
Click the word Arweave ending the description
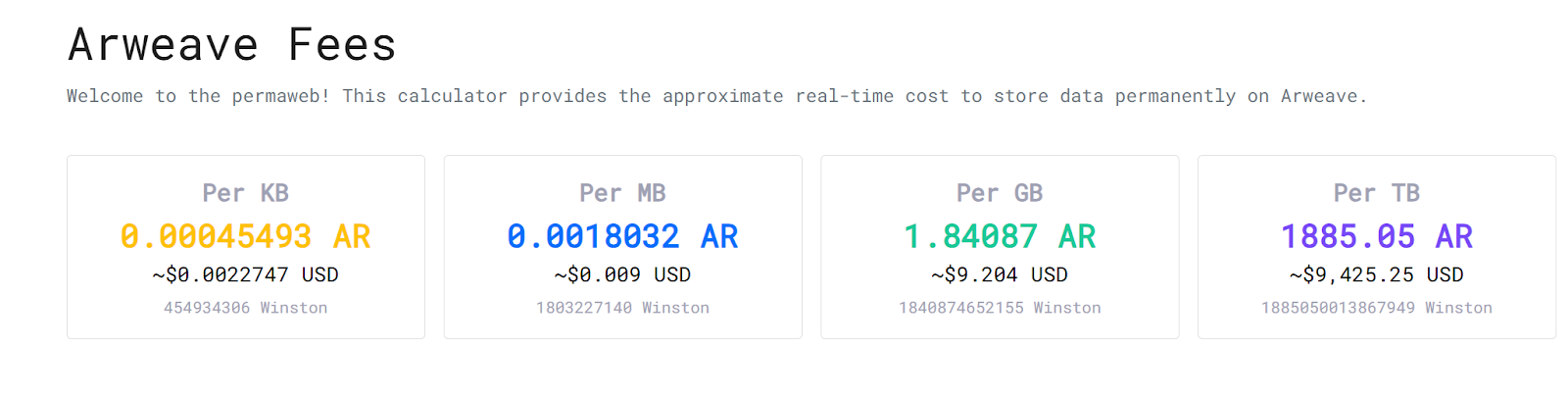pos(1319,96)
